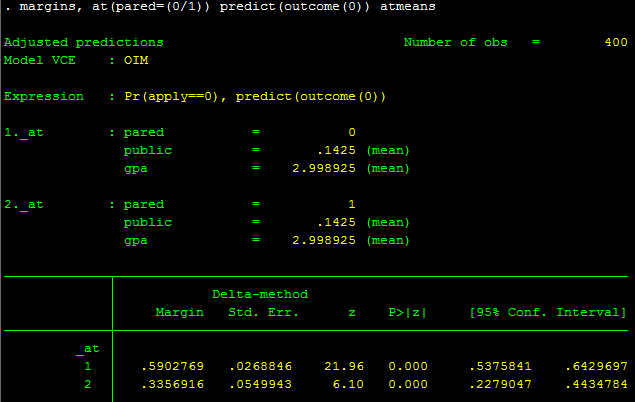The height and width of the screenshot is (402, 635).
Task: Click the Expression Pr(apply==0) line
Action: [195, 97]
